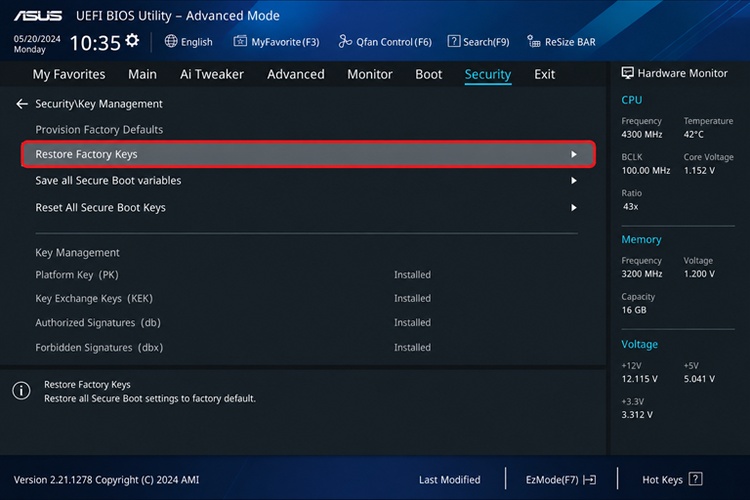Select Save all Secure Boot variables
750x500 pixels.
pyautogui.click(x=306, y=180)
